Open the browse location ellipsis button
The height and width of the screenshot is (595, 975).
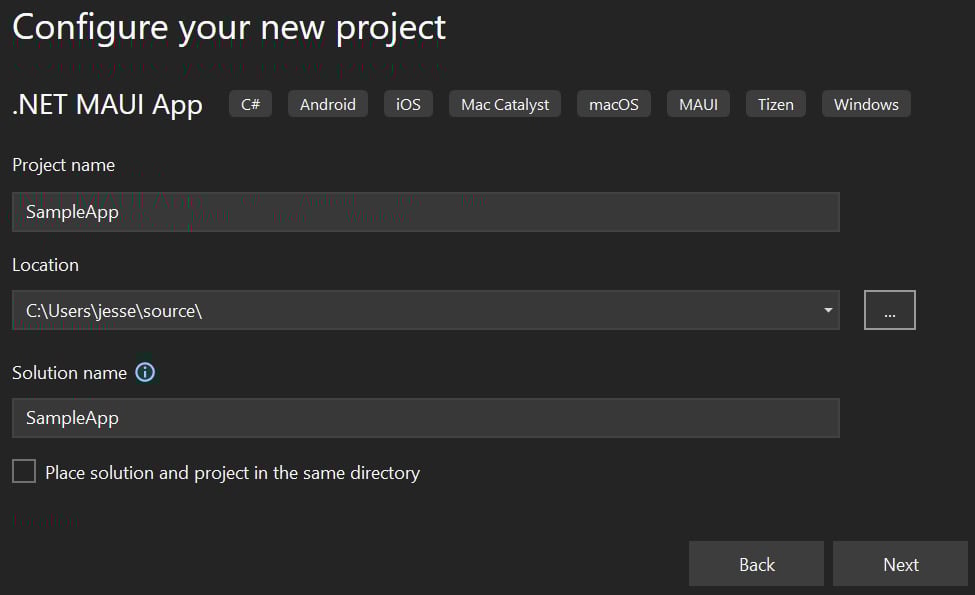(x=889, y=310)
